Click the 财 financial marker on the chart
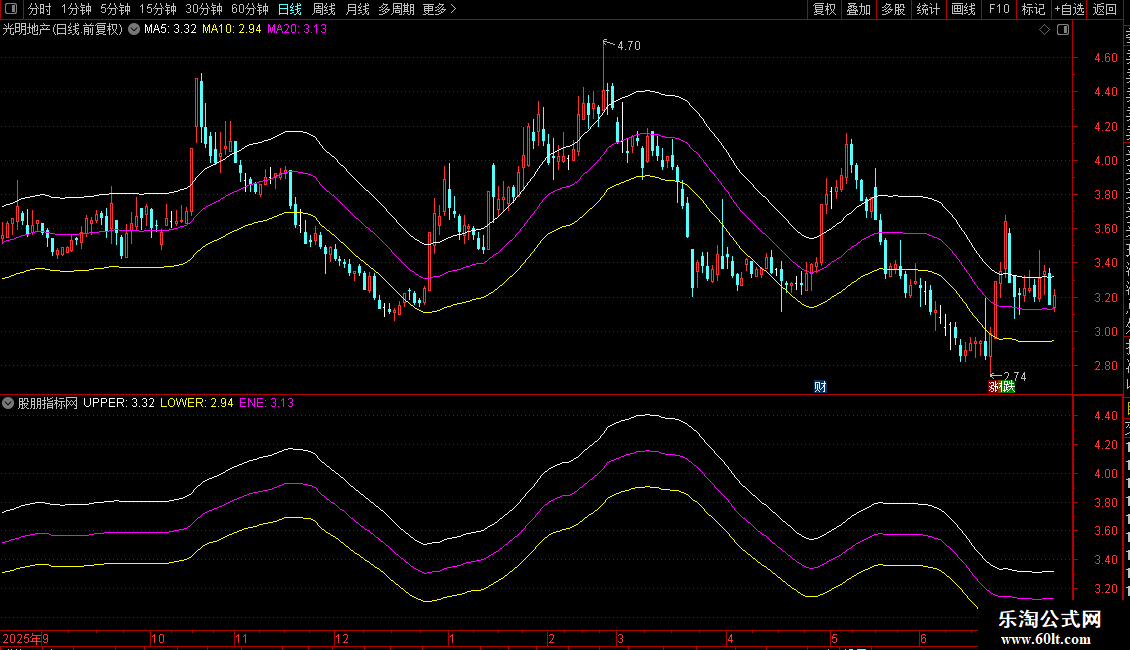Screen dimensions: 1130x650 pos(820,387)
